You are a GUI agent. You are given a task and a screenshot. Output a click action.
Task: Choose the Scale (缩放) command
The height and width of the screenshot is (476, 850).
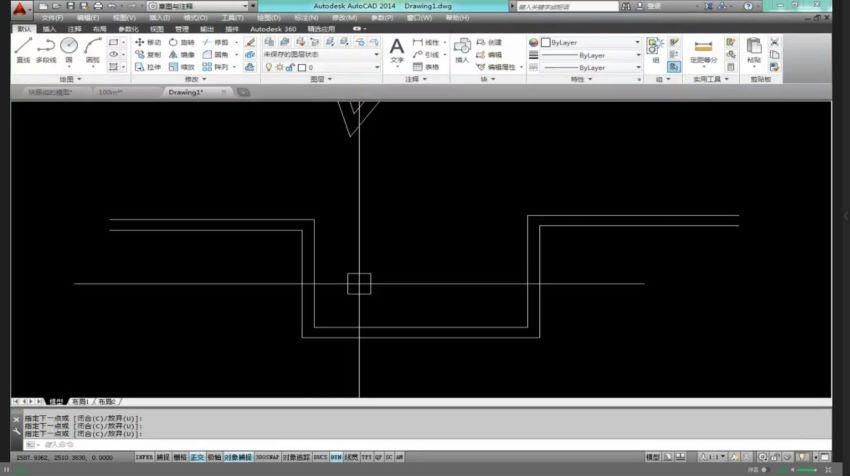pos(182,67)
